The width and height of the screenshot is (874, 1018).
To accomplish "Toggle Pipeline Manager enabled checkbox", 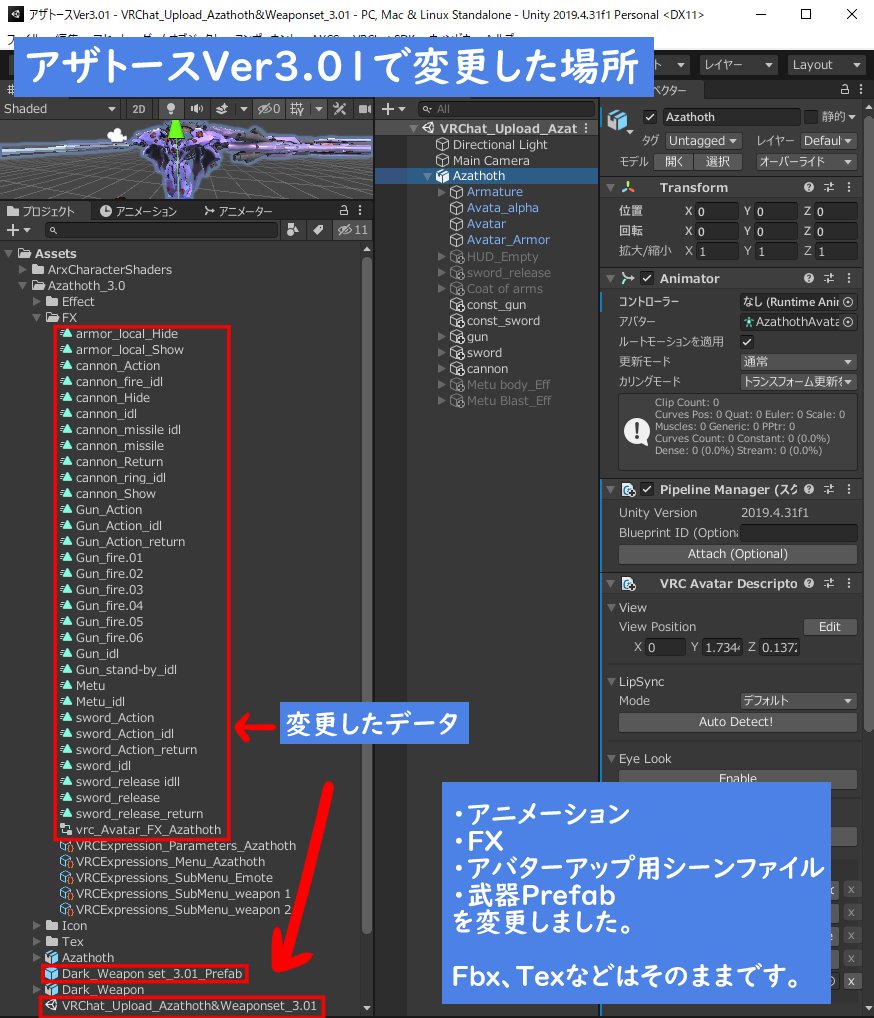I will (647, 490).
